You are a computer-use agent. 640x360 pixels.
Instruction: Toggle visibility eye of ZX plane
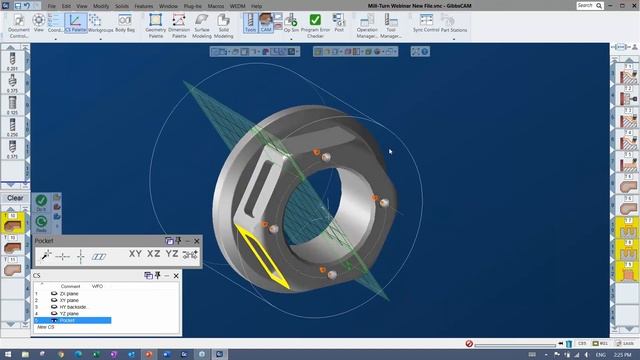click(x=54, y=293)
